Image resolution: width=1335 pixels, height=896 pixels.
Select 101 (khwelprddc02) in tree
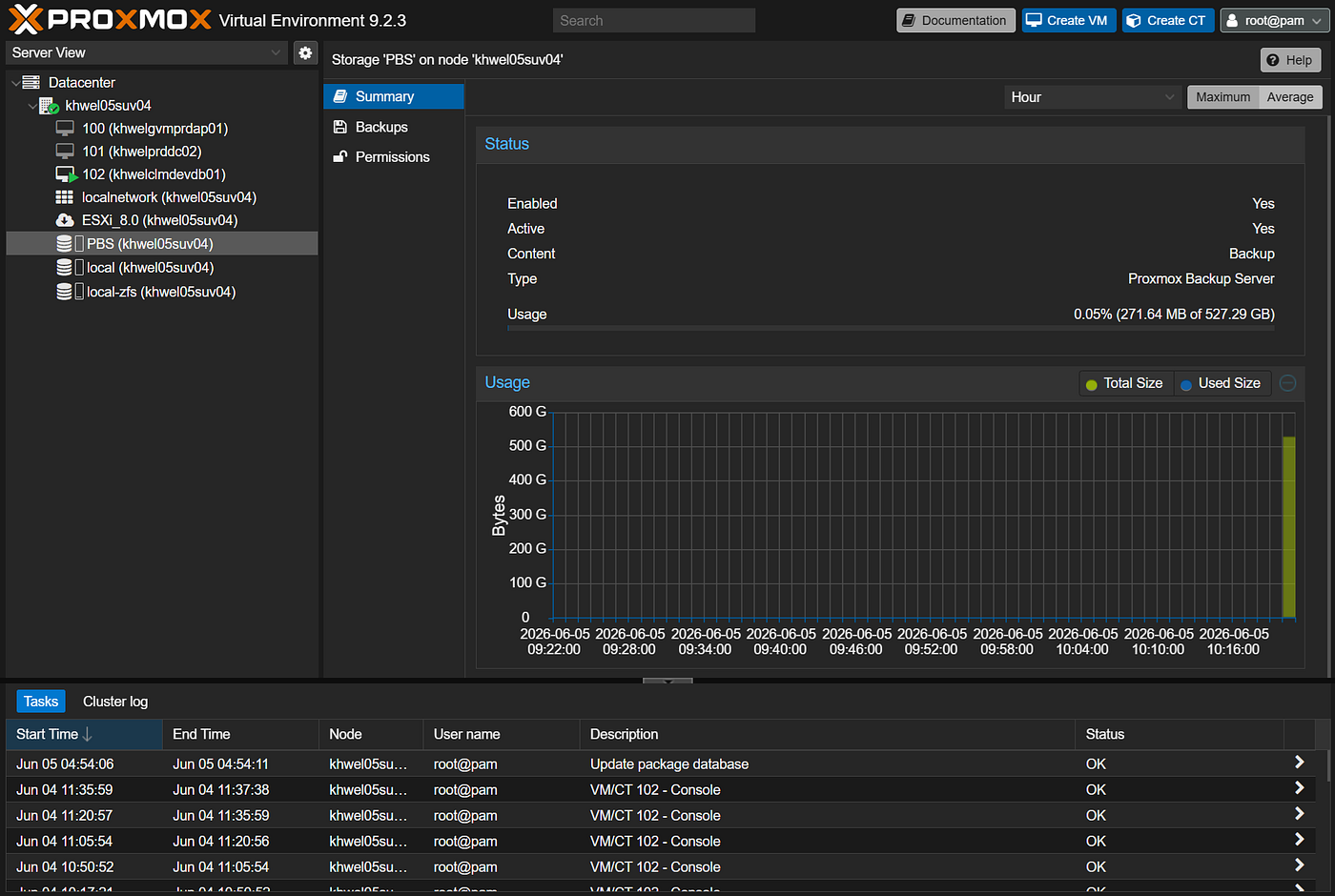(142, 152)
